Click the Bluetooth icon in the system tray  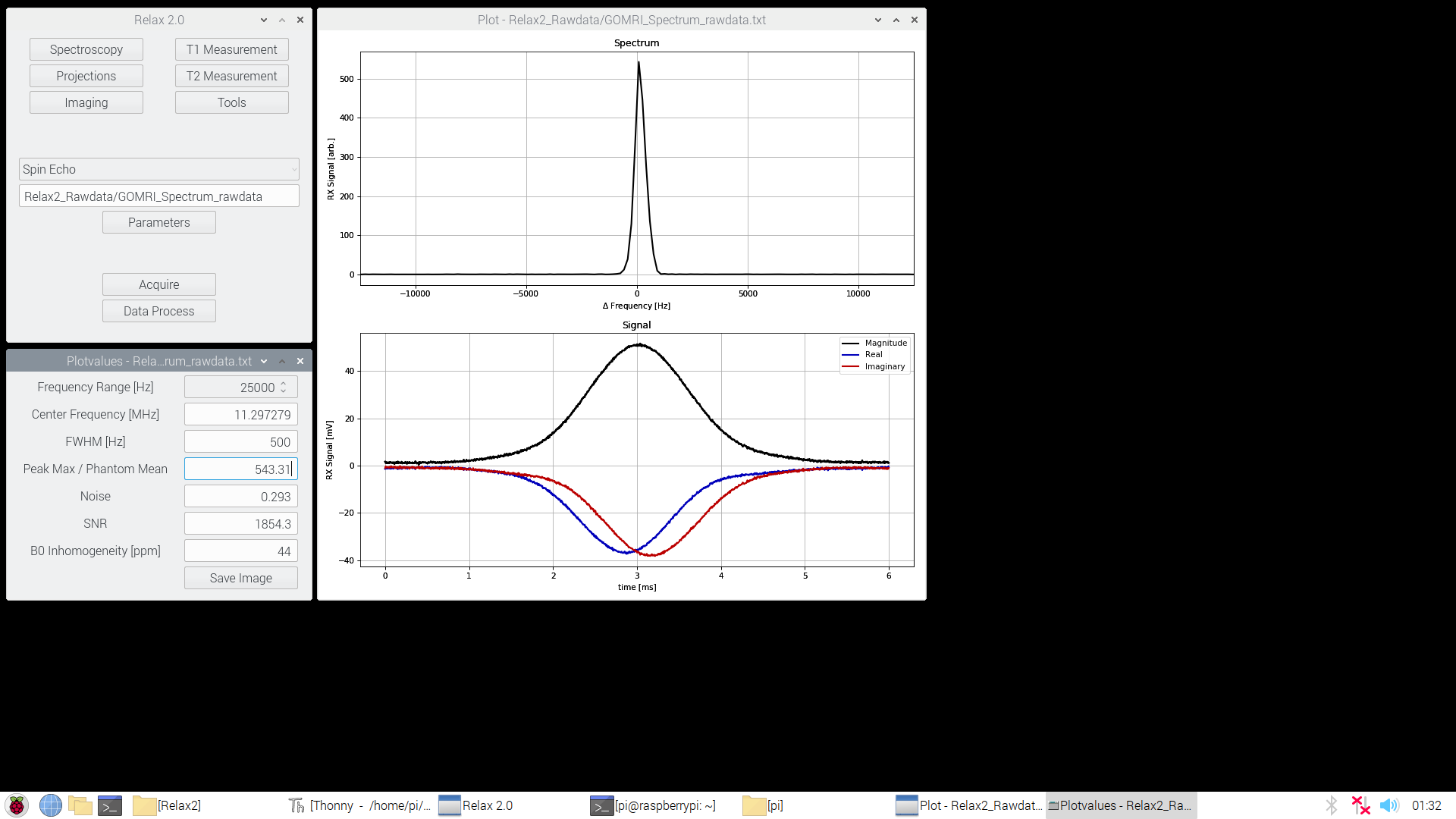click(1332, 805)
